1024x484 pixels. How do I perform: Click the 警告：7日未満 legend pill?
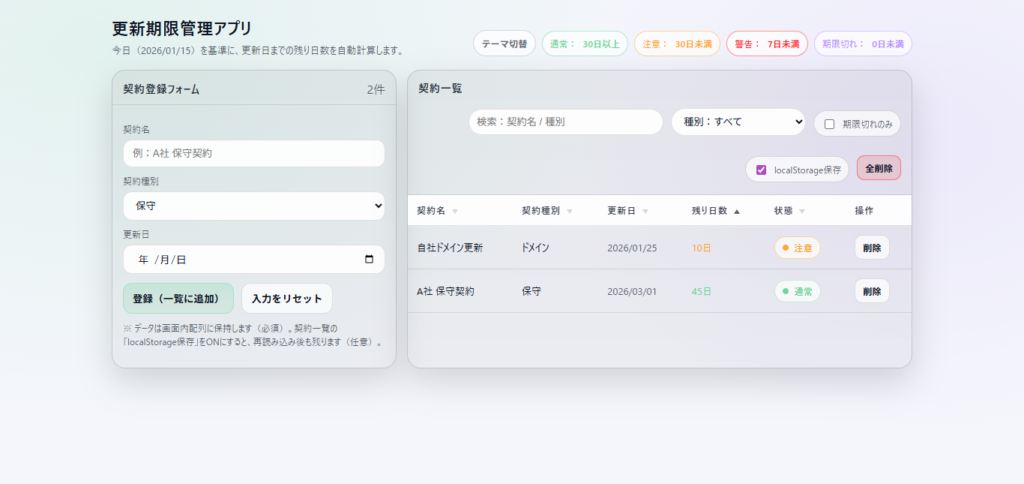[x=766, y=44]
